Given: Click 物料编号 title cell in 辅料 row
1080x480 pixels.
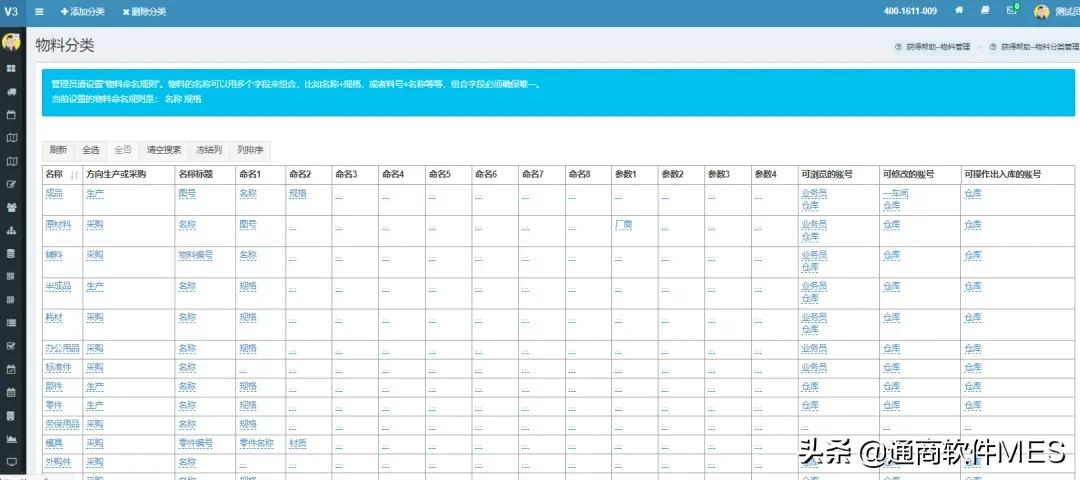Looking at the screenshot, I should click(196, 255).
